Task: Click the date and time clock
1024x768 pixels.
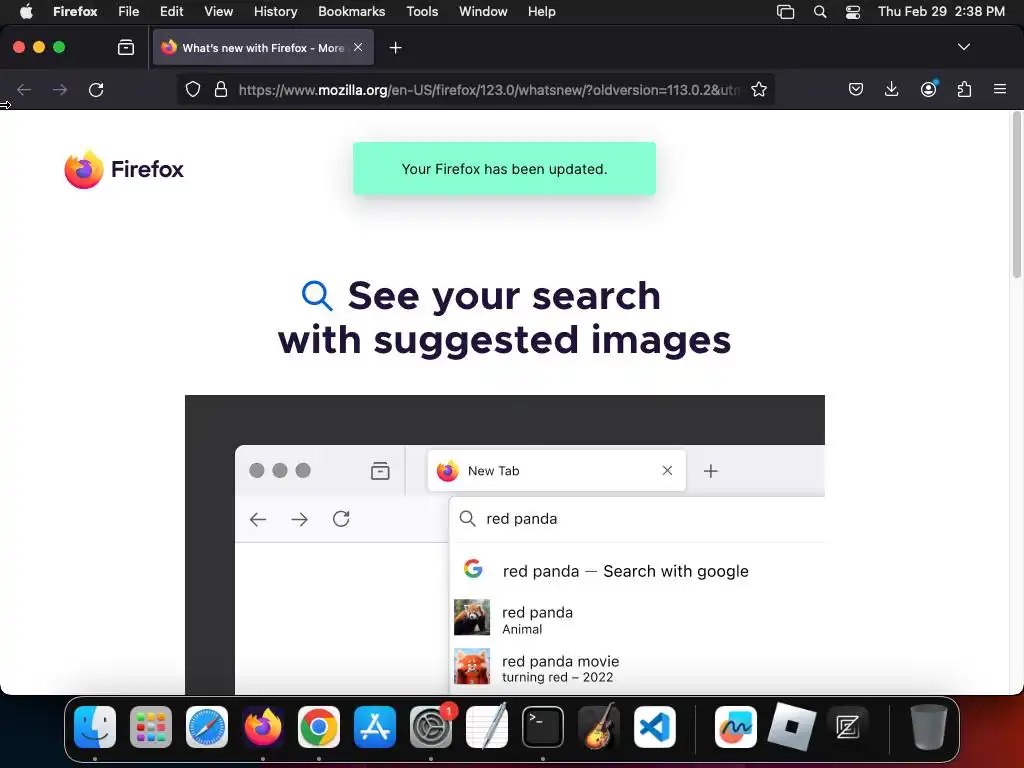Action: click(x=941, y=11)
